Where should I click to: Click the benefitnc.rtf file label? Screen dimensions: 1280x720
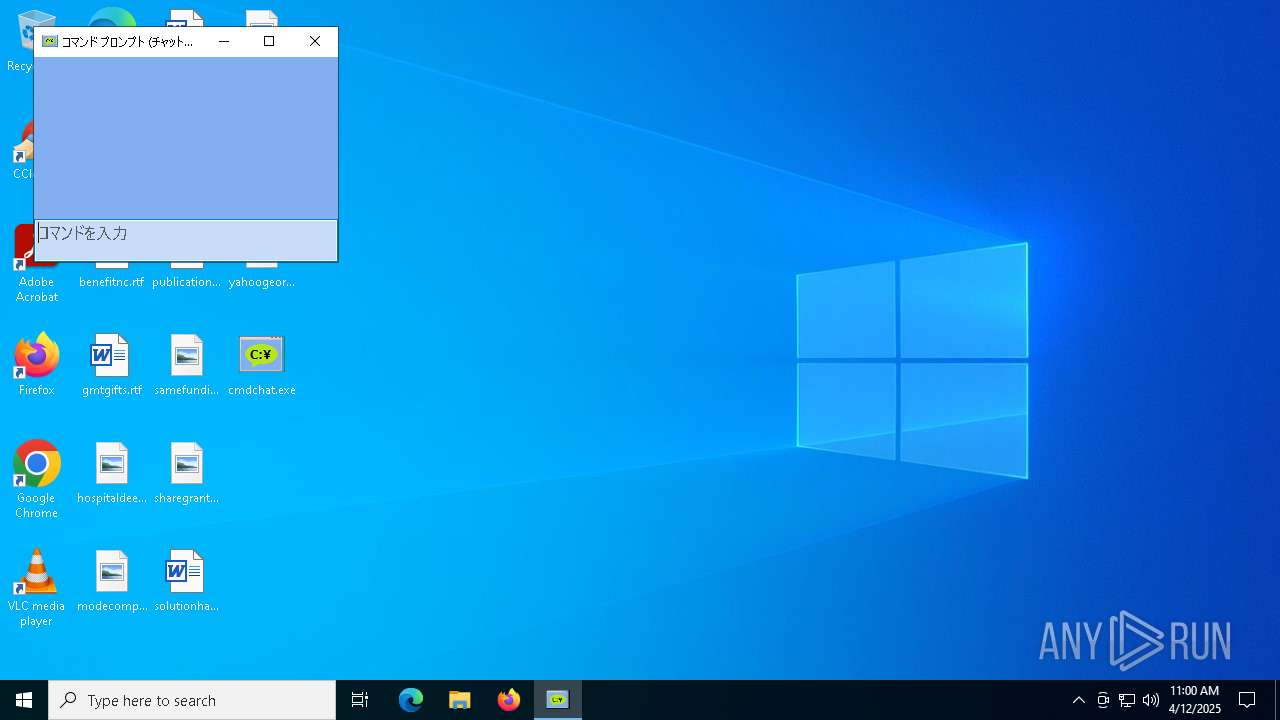(x=111, y=282)
